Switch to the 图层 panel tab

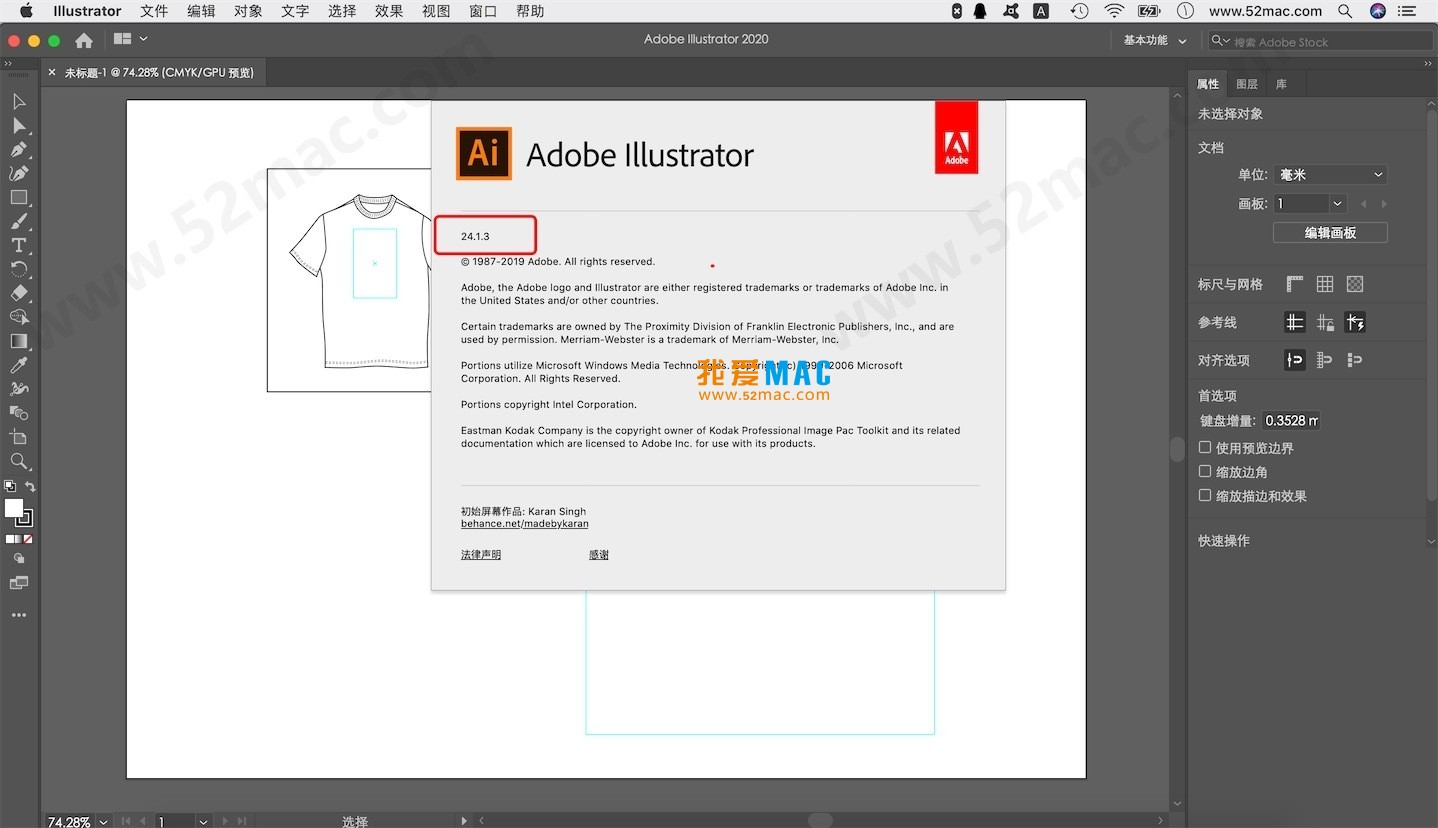point(1246,84)
